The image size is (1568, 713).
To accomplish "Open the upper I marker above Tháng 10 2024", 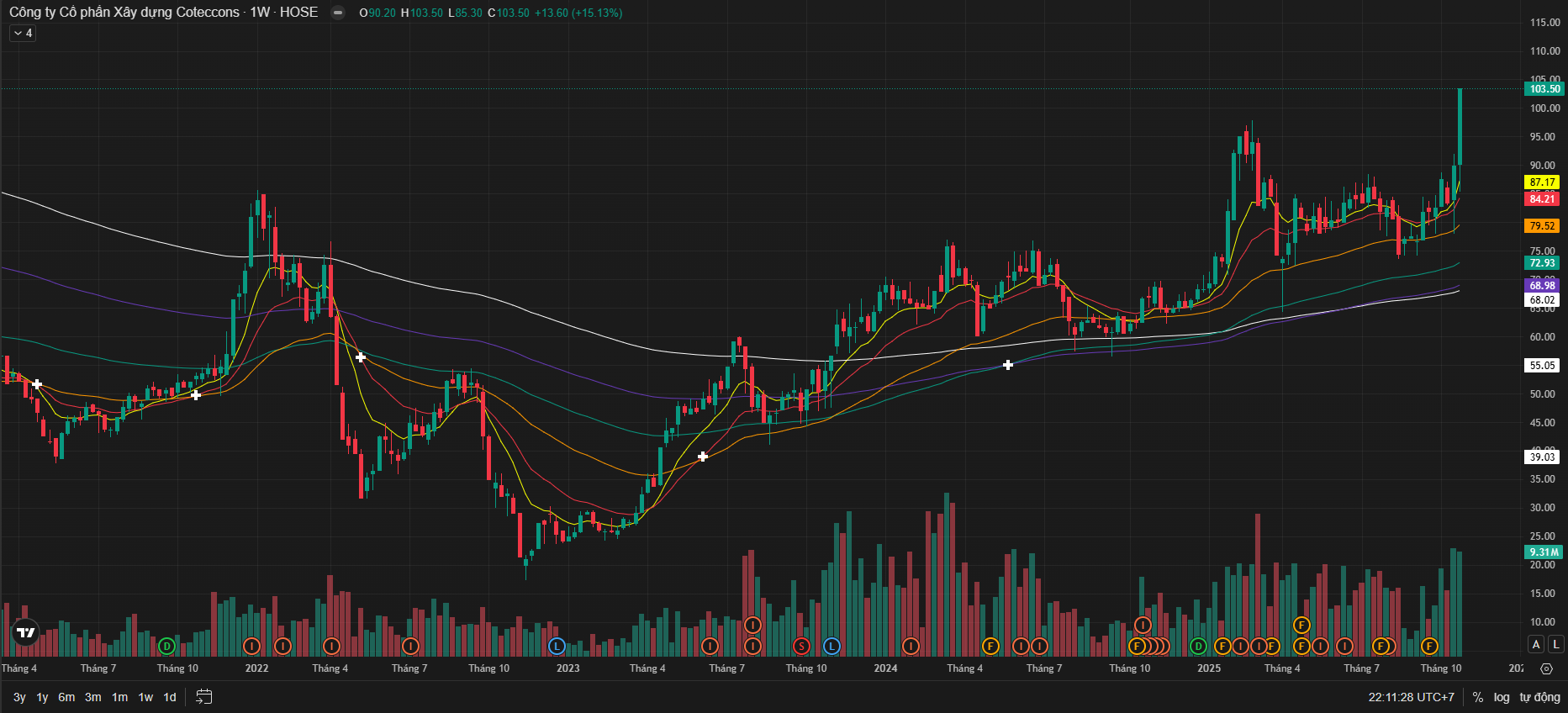I will coord(1143,625).
